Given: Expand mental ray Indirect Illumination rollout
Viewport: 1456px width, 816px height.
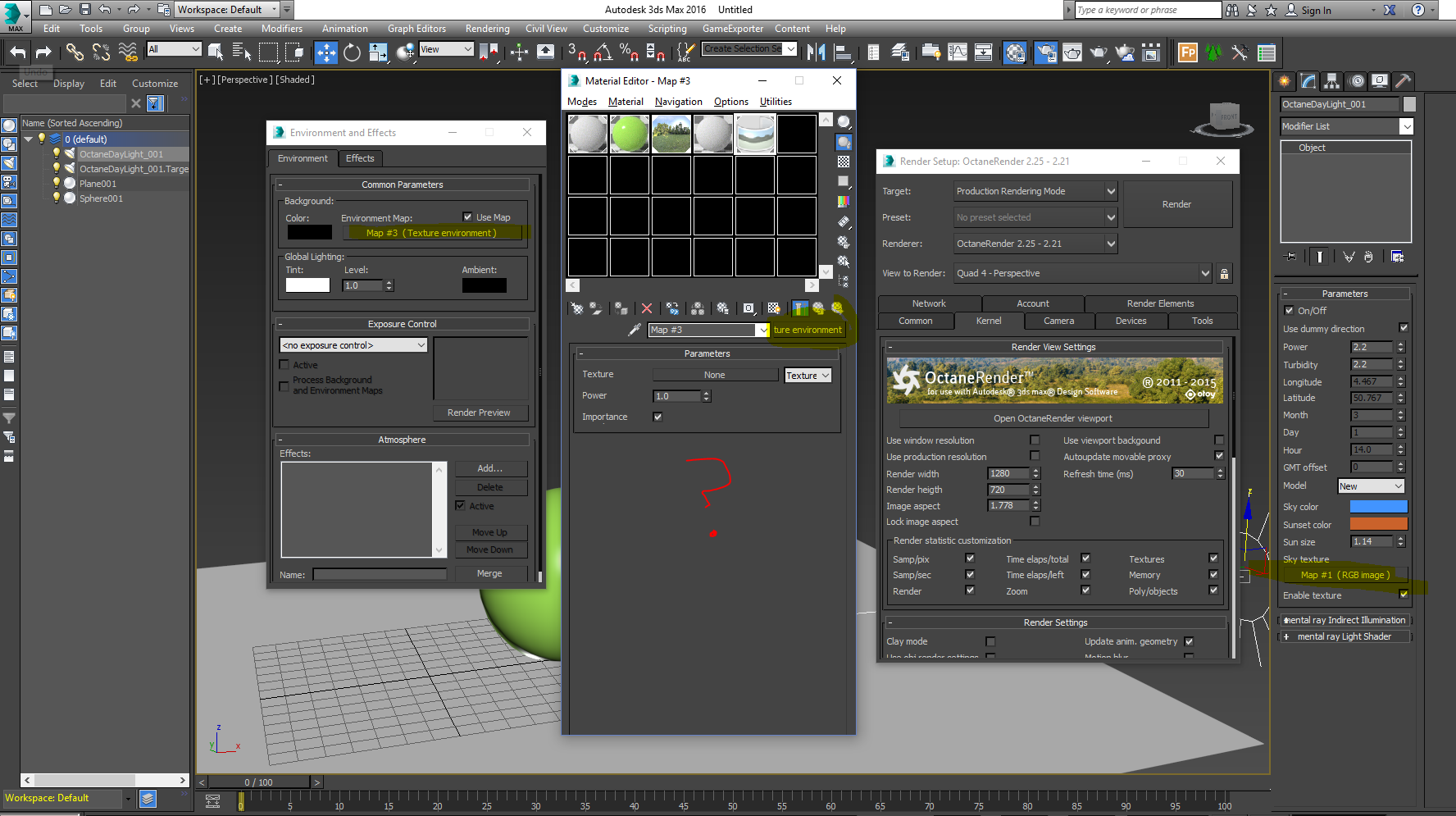Looking at the screenshot, I should coord(1345,620).
